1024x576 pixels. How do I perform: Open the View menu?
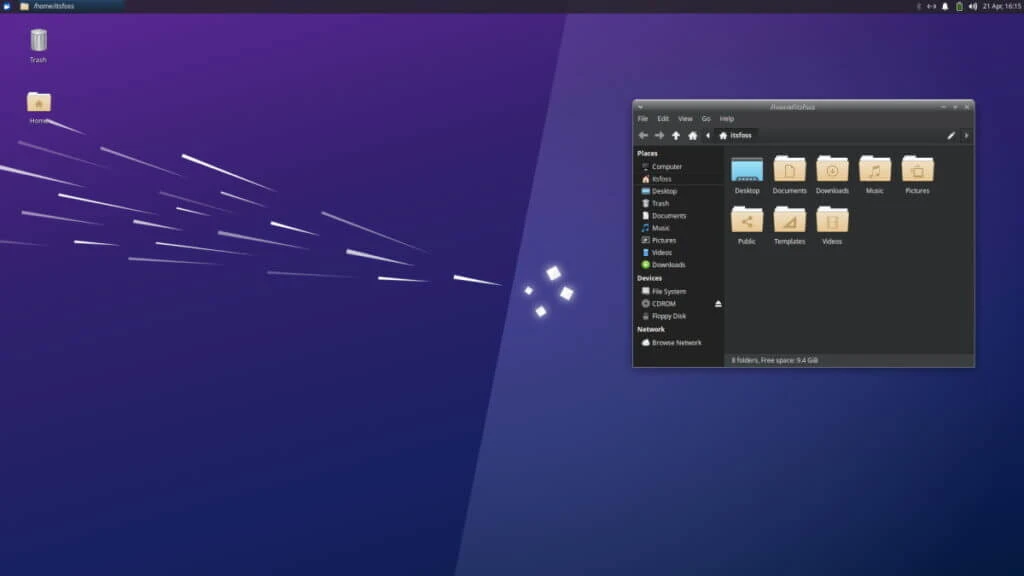[x=686, y=118]
